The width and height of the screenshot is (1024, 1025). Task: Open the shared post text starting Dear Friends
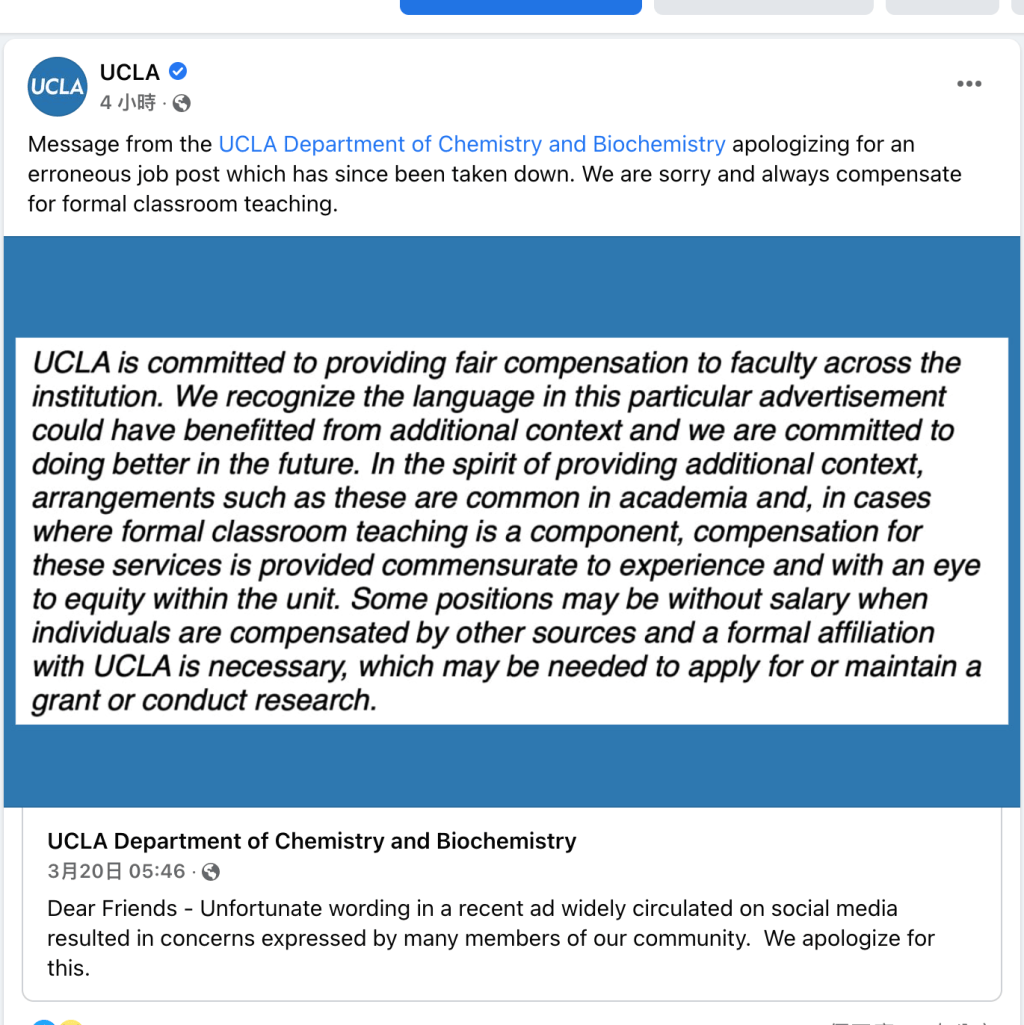tap(492, 938)
